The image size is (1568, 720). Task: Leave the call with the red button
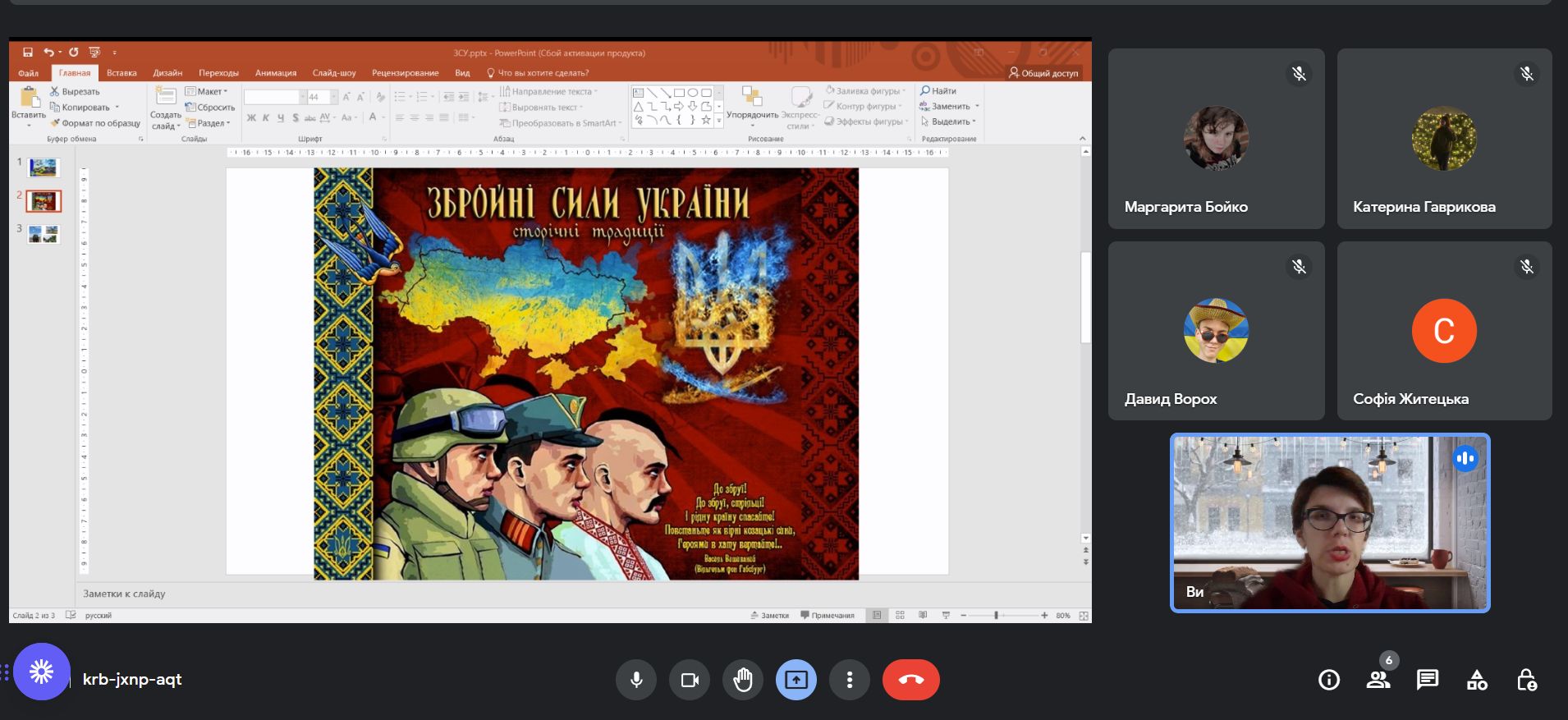(x=910, y=680)
